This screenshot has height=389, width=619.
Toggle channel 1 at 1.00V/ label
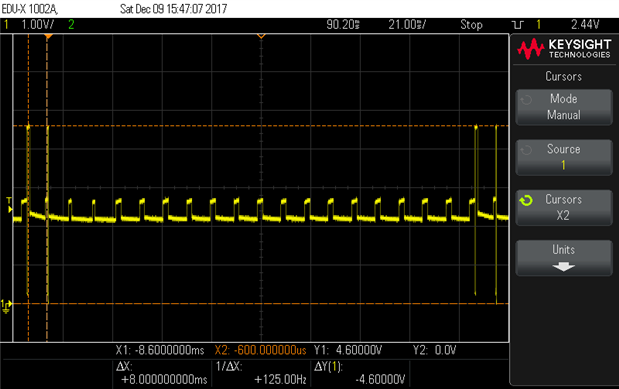(29, 24)
